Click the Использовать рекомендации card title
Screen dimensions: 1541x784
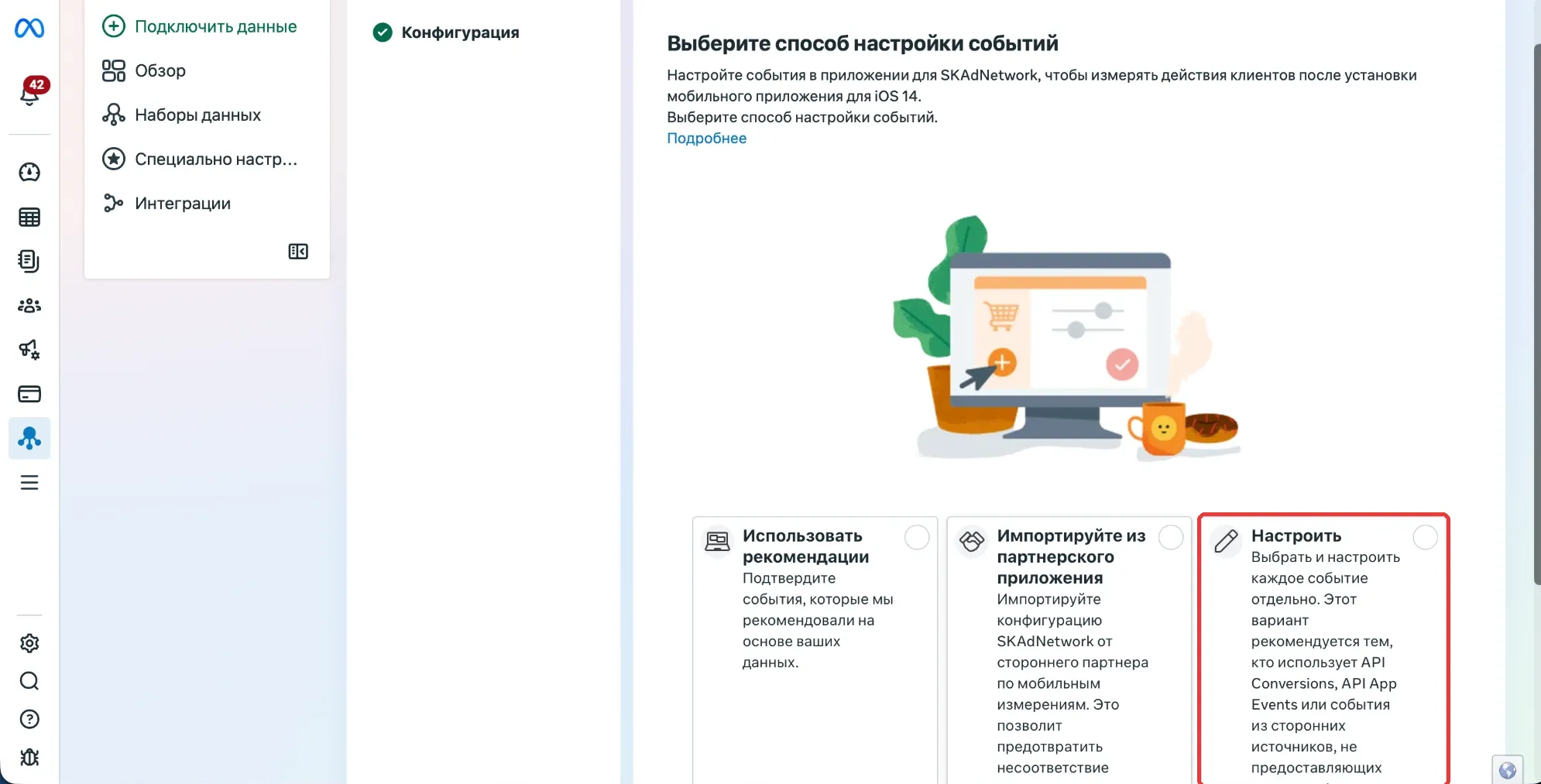pyautogui.click(x=805, y=546)
